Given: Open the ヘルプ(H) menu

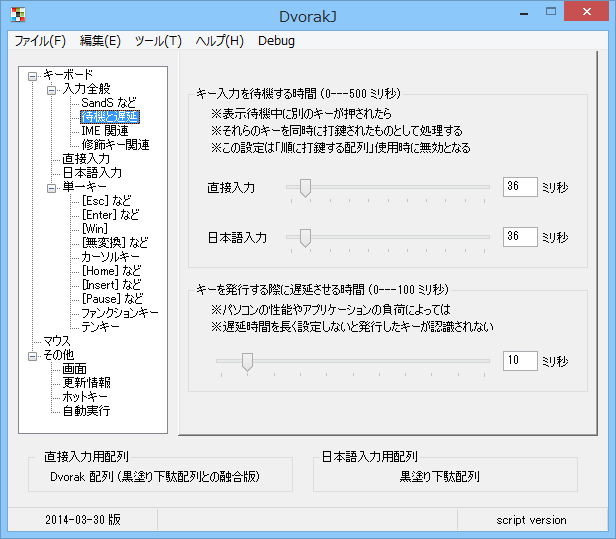Looking at the screenshot, I should 220,41.
